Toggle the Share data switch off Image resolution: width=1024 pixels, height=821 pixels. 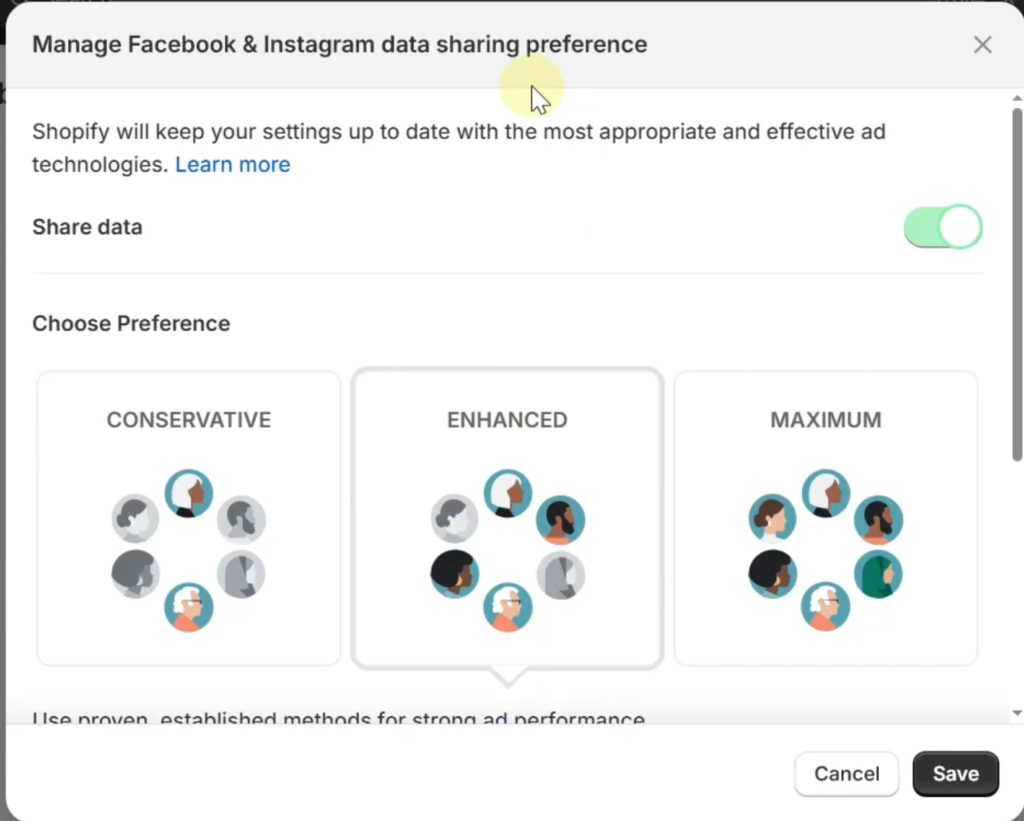pyautogui.click(x=943, y=227)
